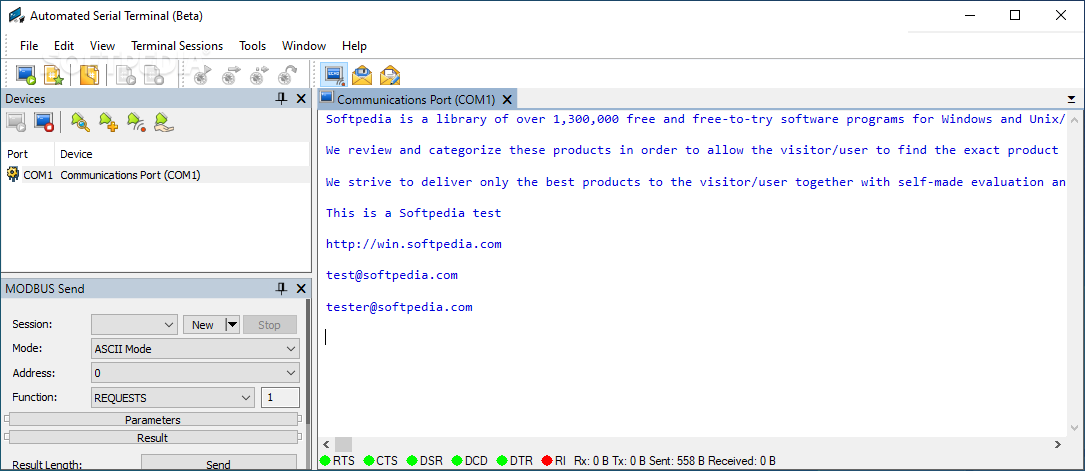Toggle the DCD green indicator
The height and width of the screenshot is (471, 1085).
[457, 461]
